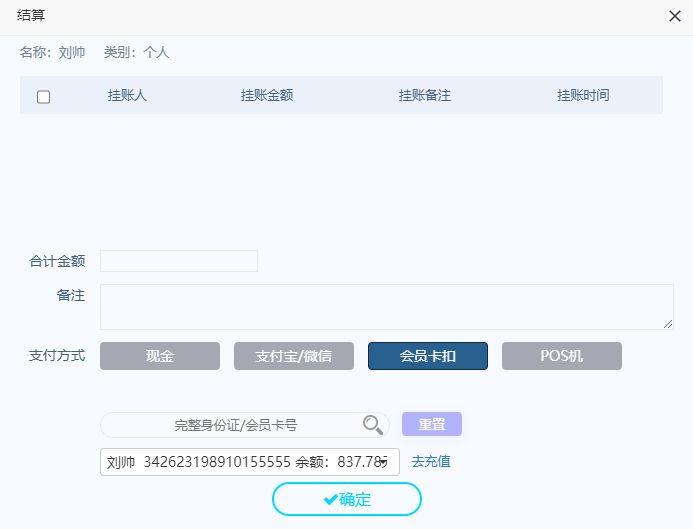Choose 现金 as the payment method
This screenshot has height=529, width=693.
pyautogui.click(x=160, y=356)
